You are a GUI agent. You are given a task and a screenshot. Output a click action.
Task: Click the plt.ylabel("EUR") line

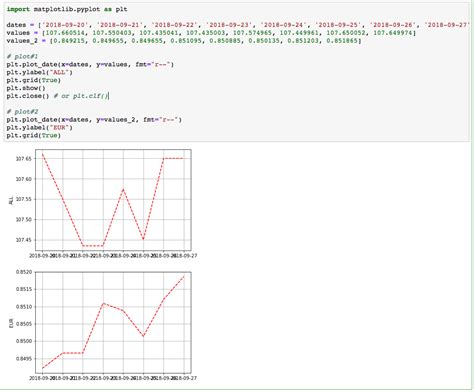[x=39, y=128]
